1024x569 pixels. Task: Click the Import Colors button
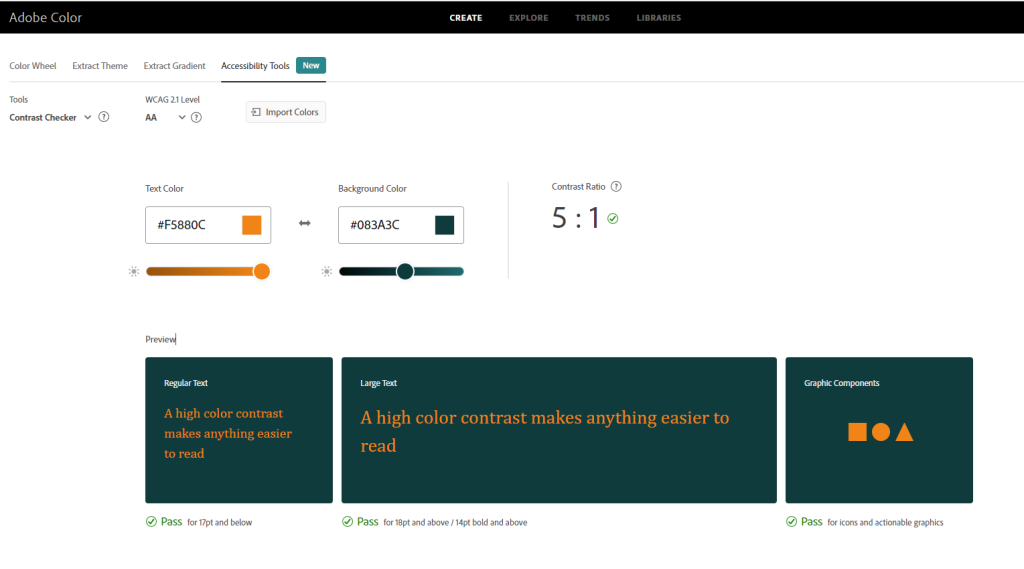pos(286,112)
